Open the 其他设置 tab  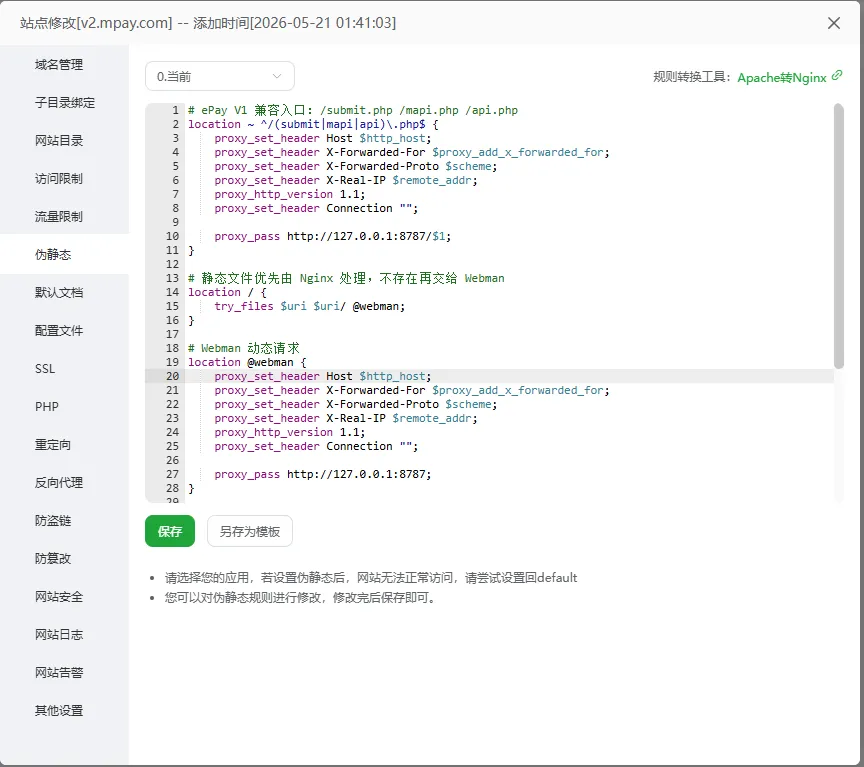(x=59, y=711)
